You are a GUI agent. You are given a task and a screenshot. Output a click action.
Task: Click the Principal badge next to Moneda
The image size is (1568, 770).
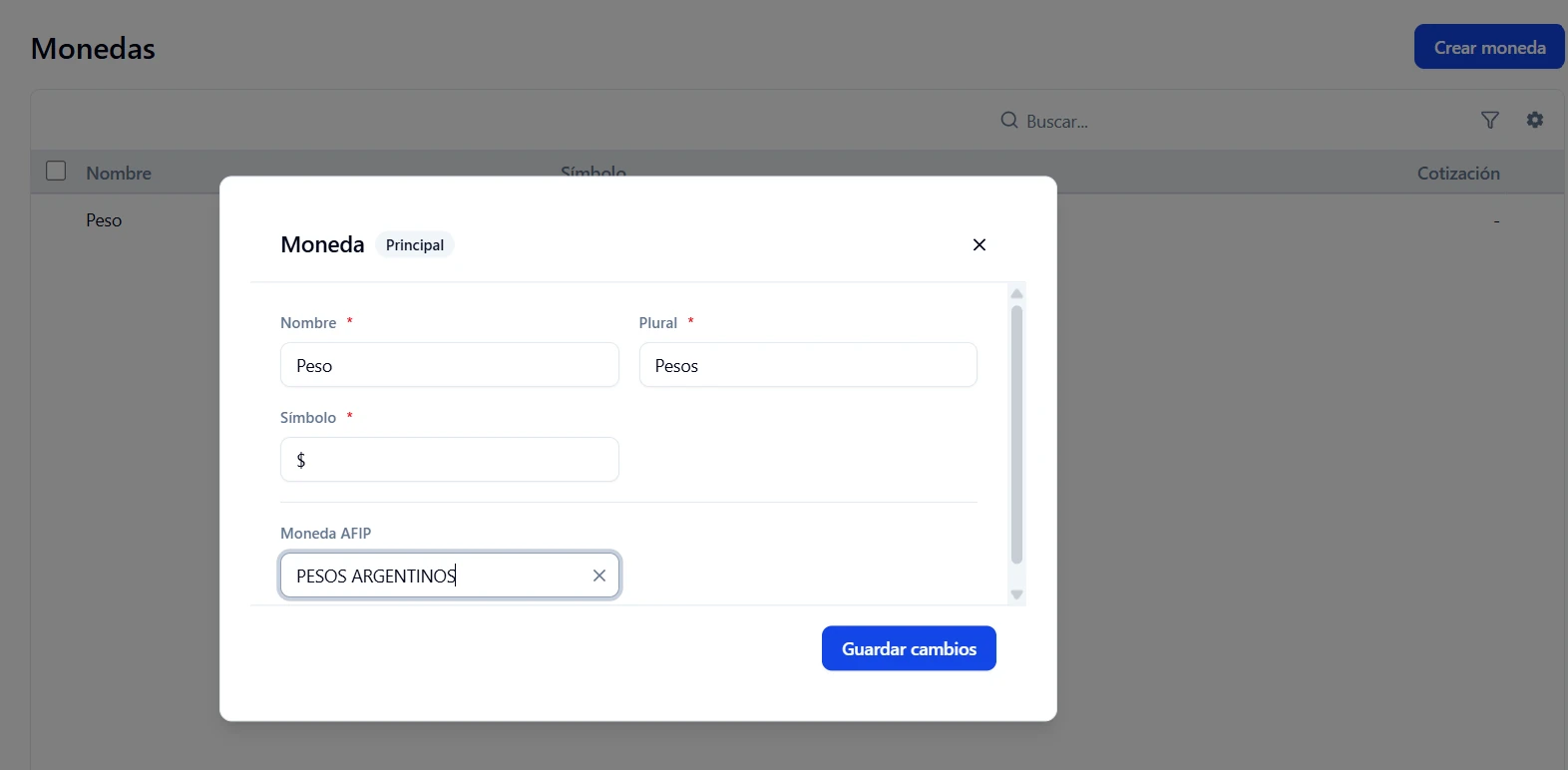415,245
